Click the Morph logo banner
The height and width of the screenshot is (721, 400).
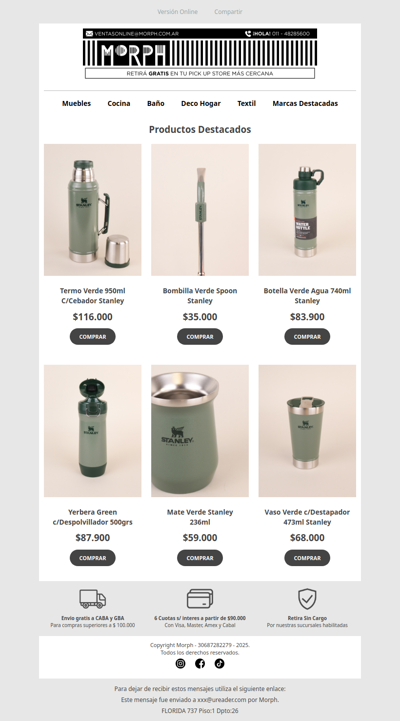[200, 53]
